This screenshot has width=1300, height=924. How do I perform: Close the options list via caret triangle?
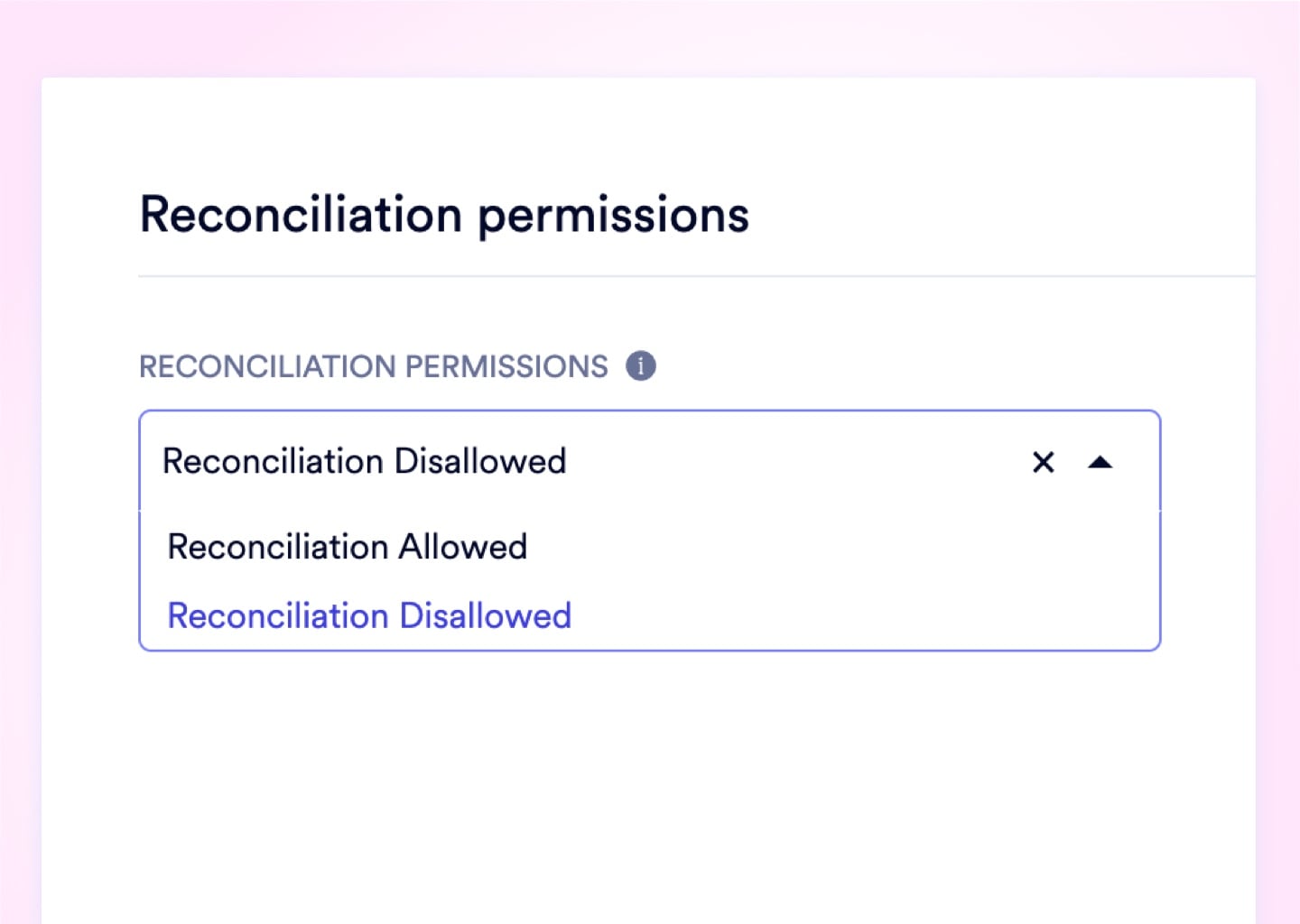(1100, 462)
